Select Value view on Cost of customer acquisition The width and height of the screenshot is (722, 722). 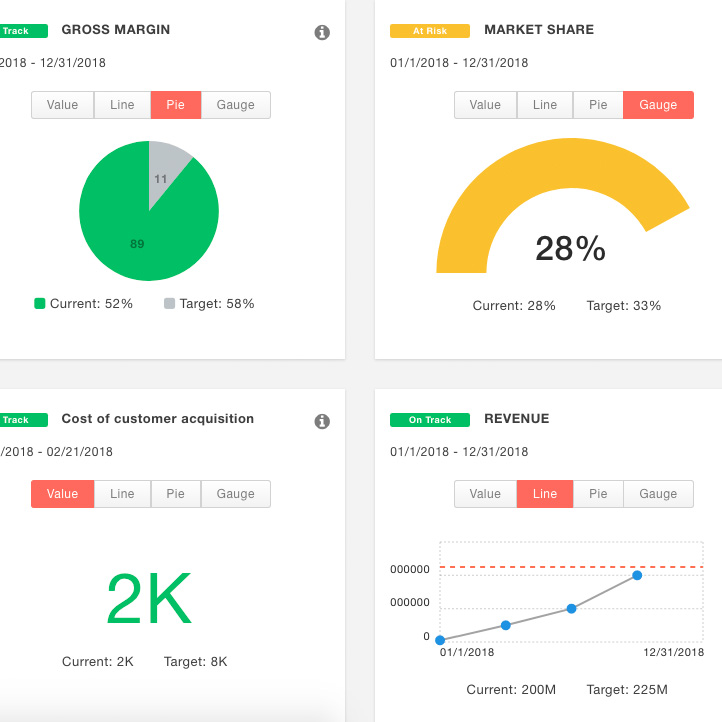coord(63,494)
